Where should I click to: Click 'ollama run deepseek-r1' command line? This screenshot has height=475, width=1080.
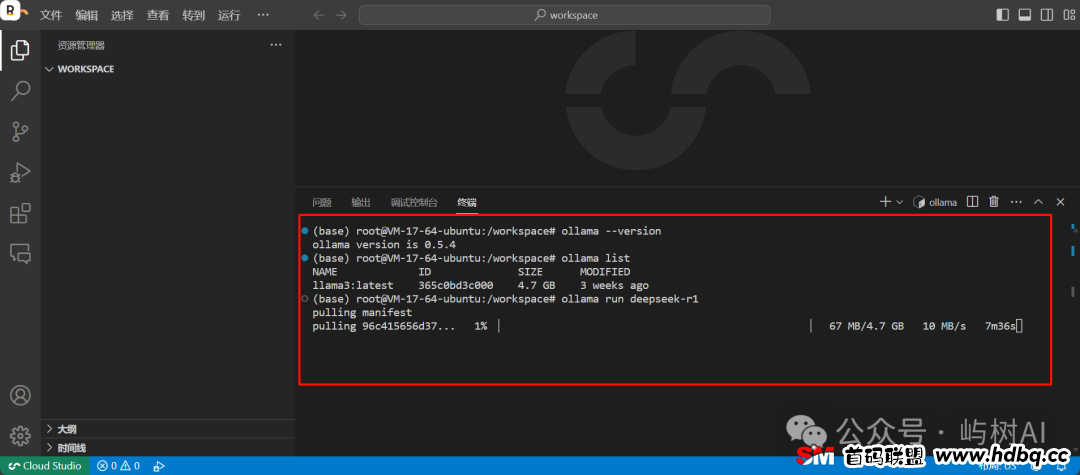point(506,299)
